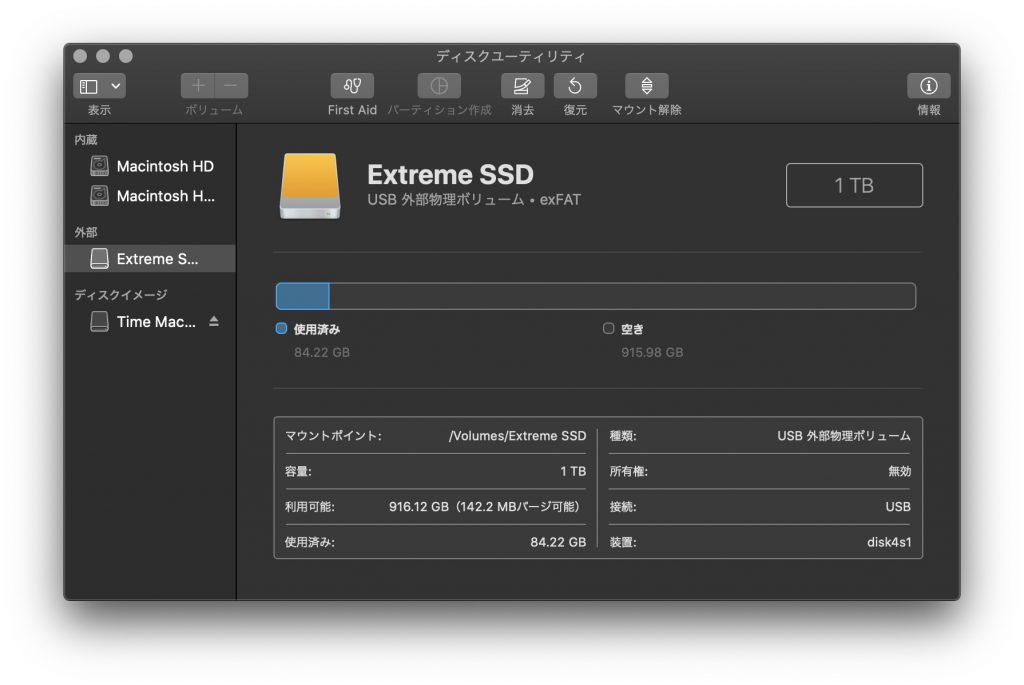Click the 装置 value disk4s1
Viewport: 1024px width, 685px height.
889,542
